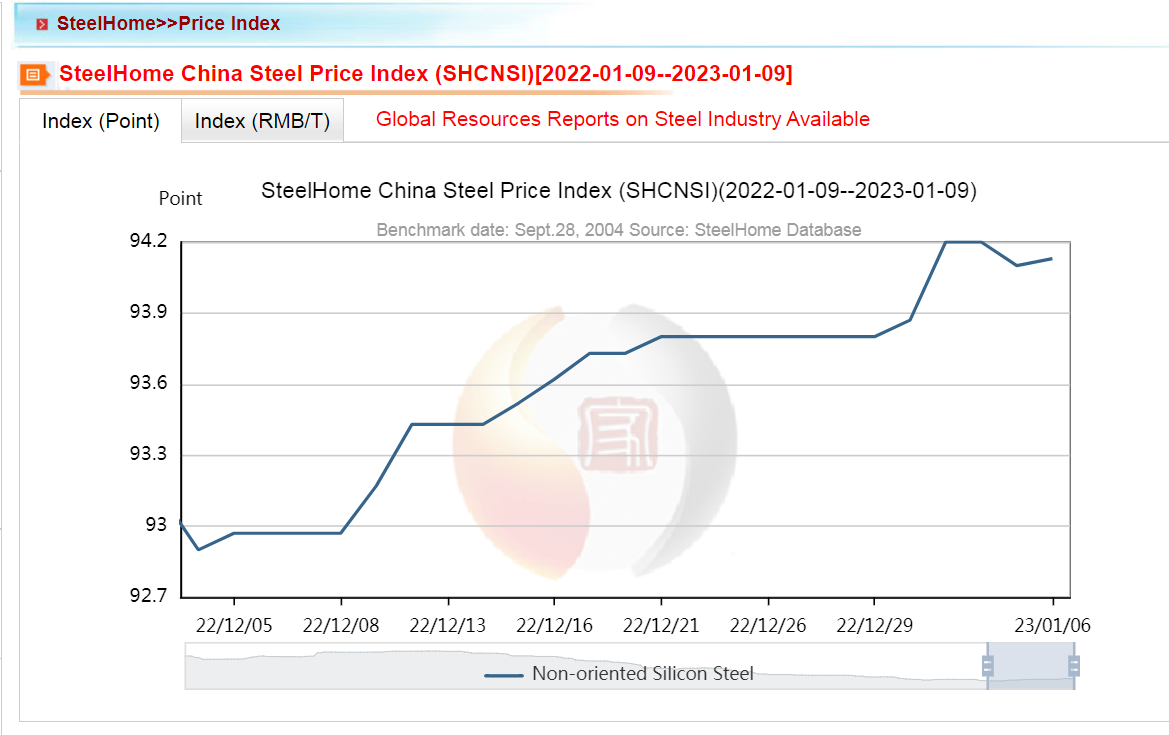Click the lowest point of the index line

198,548
